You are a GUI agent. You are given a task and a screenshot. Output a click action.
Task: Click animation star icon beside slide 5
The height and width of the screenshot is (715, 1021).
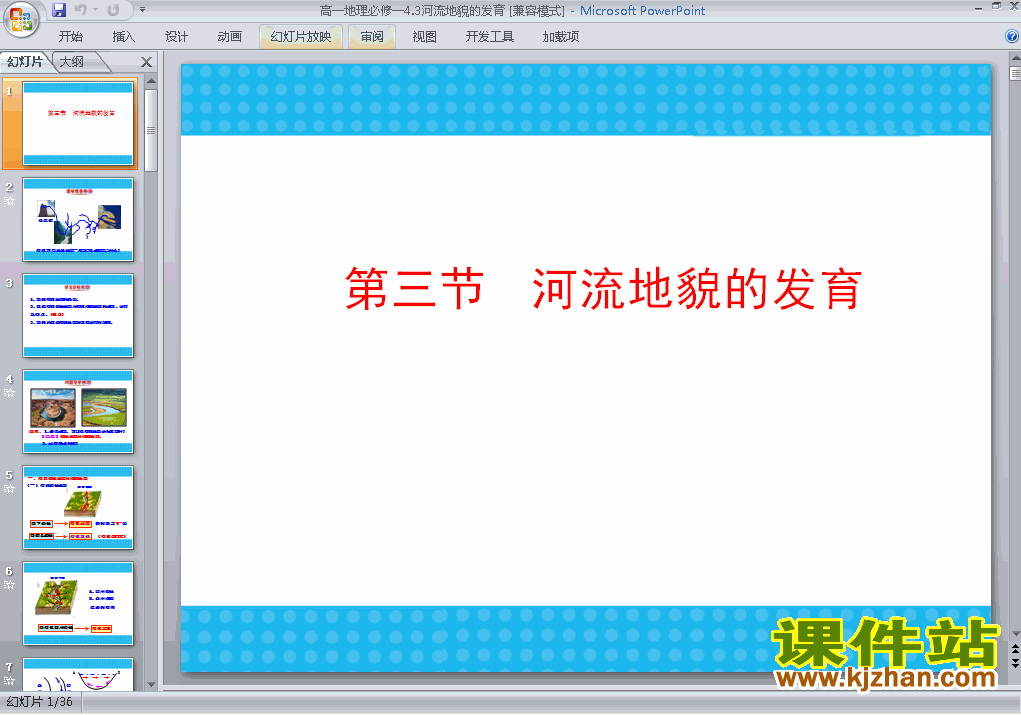point(9,489)
